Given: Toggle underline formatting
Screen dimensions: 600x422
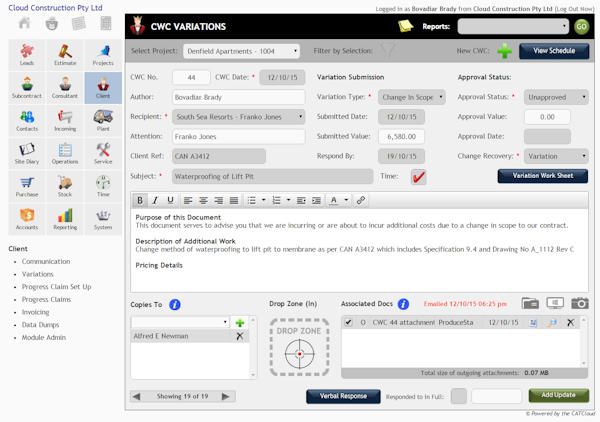Looking at the screenshot, I should [170, 200].
